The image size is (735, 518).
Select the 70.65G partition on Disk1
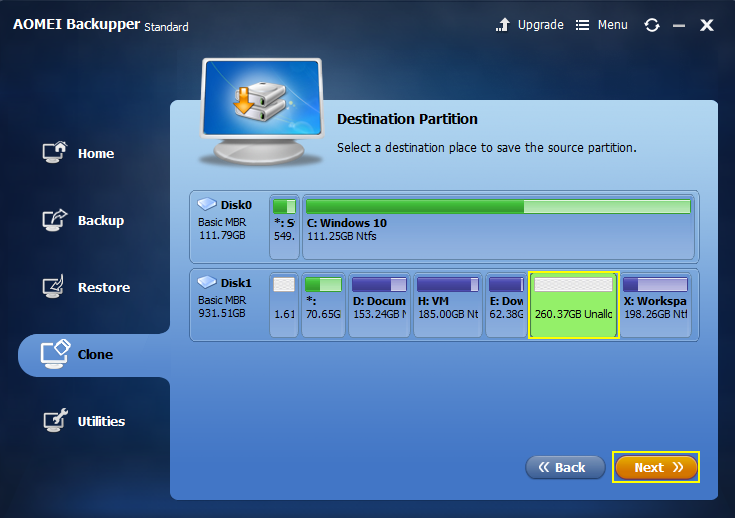pyautogui.click(x=323, y=305)
